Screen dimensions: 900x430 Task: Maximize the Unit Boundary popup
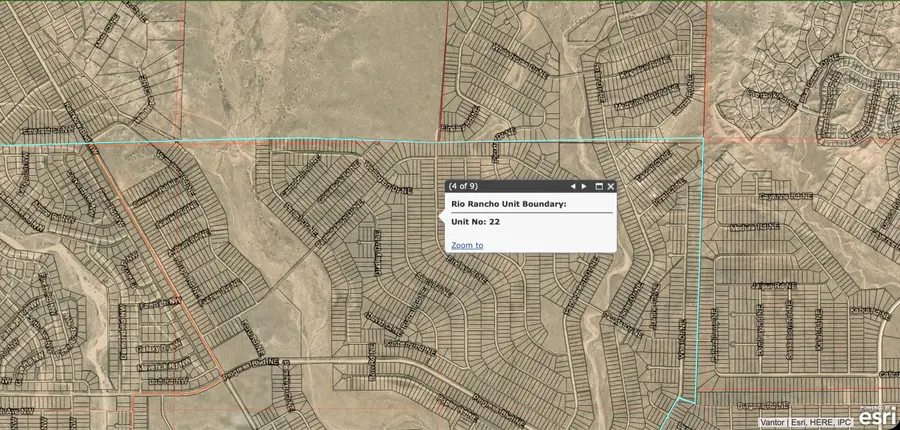pos(599,187)
